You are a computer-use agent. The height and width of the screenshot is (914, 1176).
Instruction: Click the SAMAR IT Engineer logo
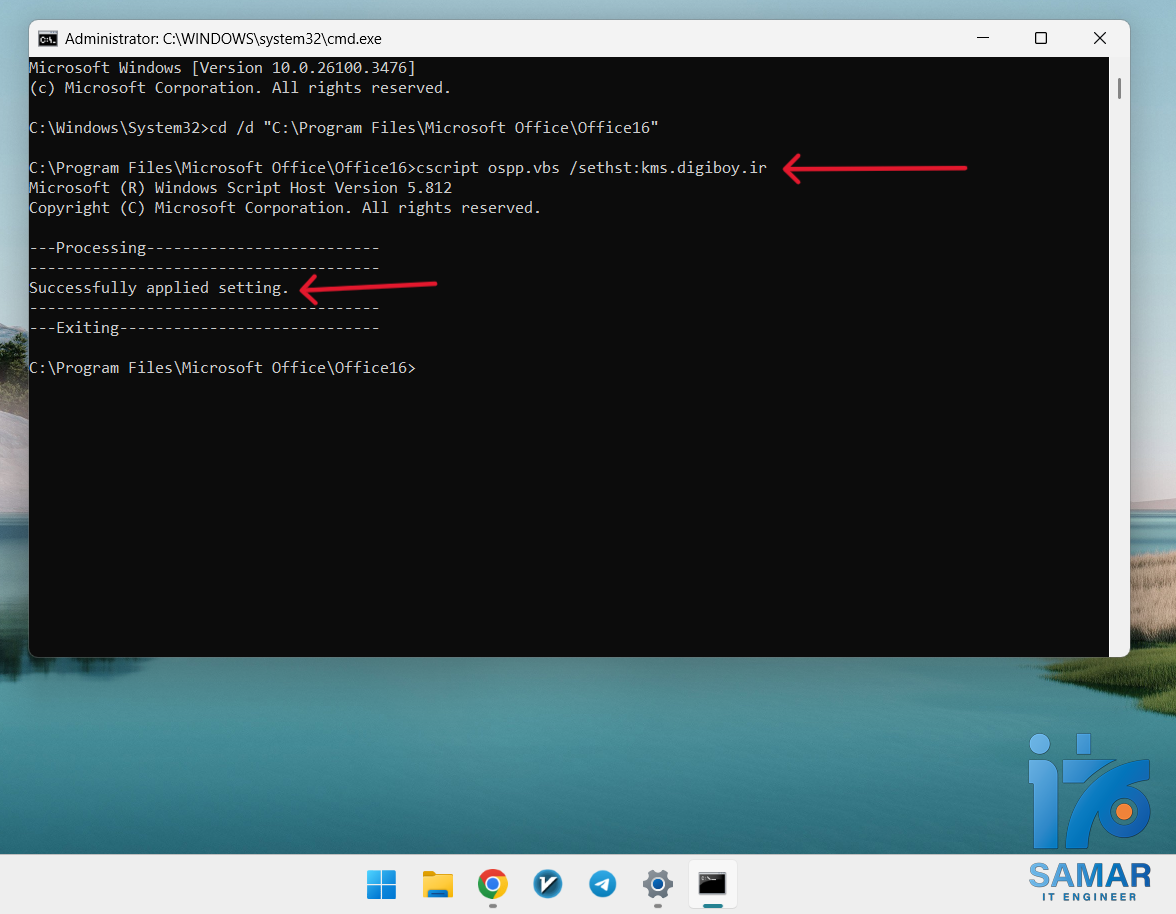pyautogui.click(x=1089, y=817)
